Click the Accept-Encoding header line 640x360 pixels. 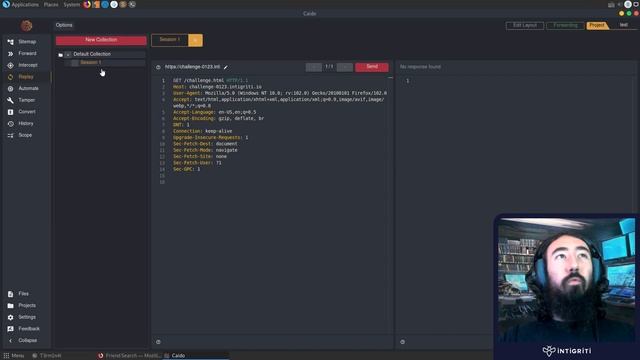(x=218, y=119)
